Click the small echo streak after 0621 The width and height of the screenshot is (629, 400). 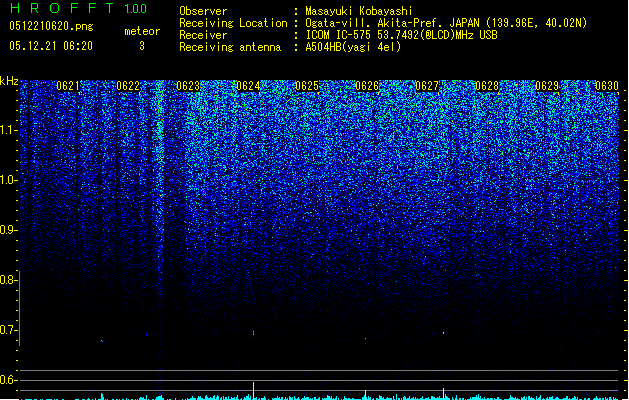coord(102,341)
